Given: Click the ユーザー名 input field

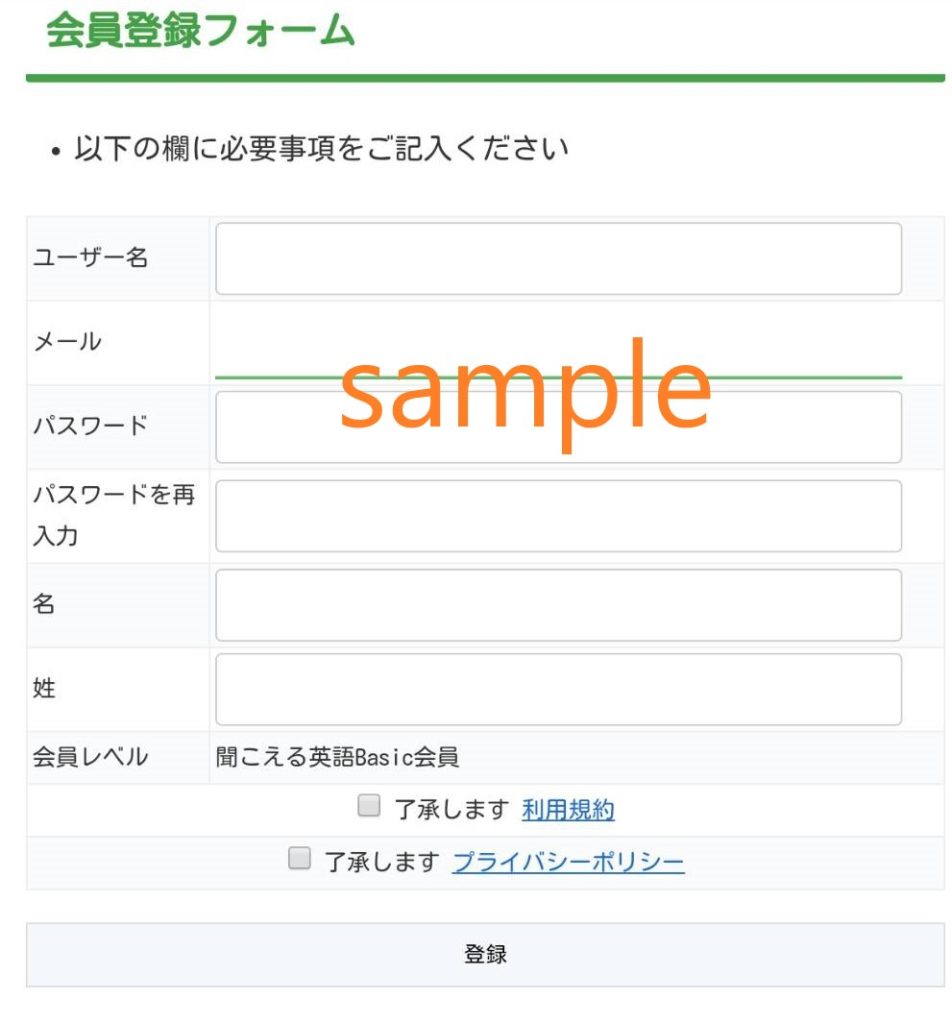Looking at the screenshot, I should [558, 258].
